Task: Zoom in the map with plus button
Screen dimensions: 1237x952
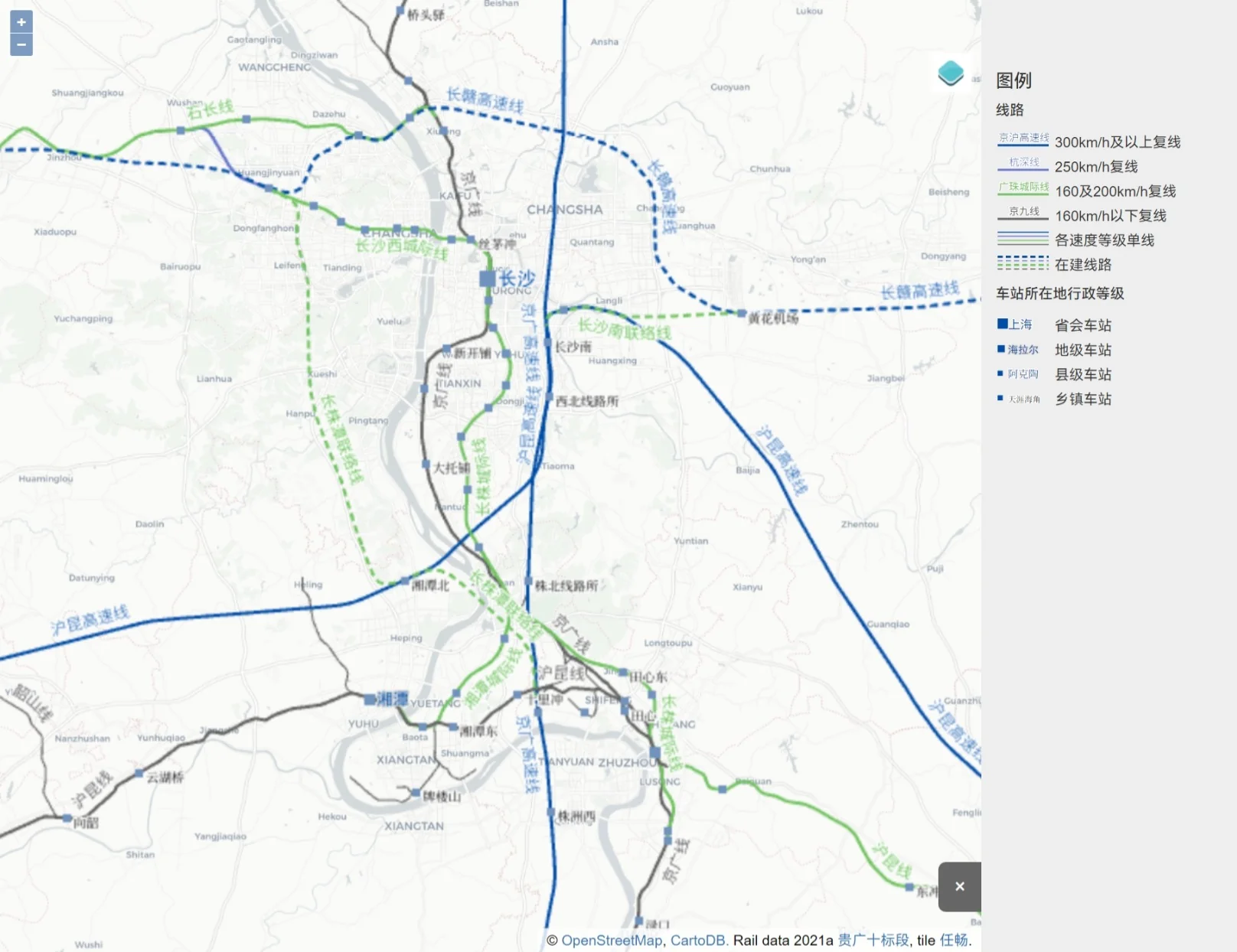Action: coord(21,22)
